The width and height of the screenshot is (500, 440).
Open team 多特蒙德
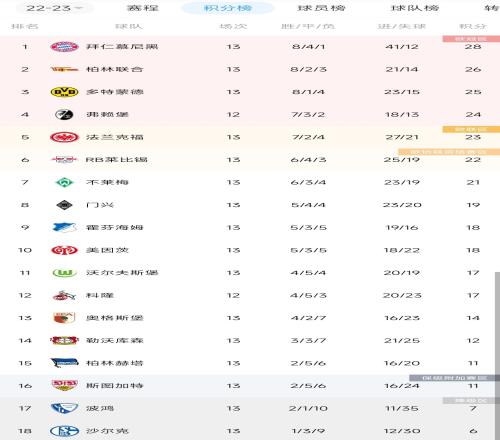click(115, 92)
